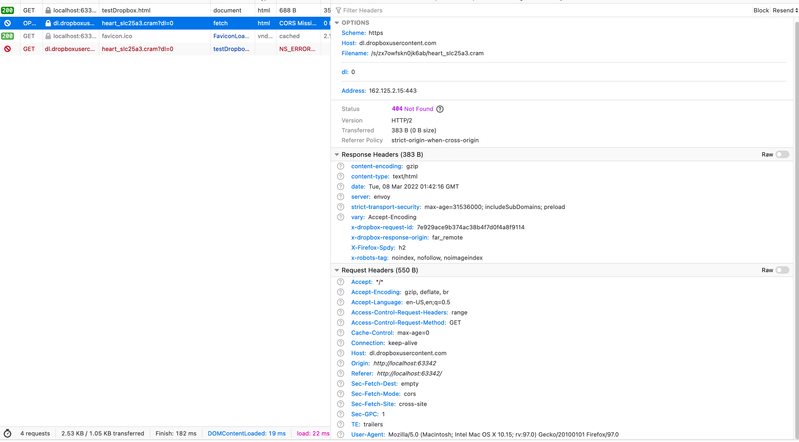Select the red failed heart_slc25a3.cram request
799x442 pixels.
(x=165, y=49)
